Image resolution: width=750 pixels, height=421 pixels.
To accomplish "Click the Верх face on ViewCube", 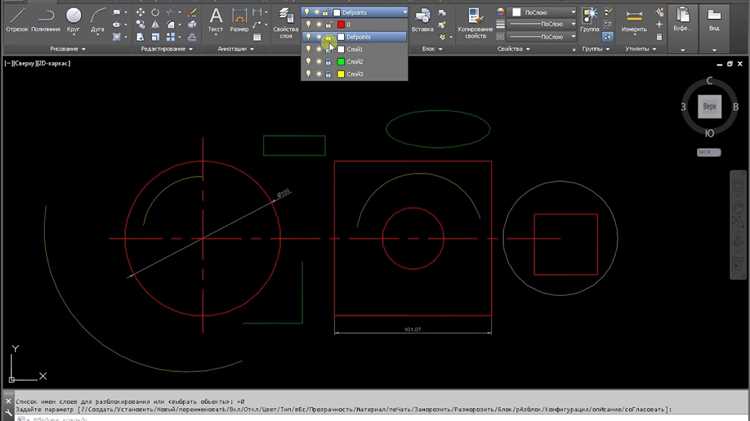I will click(x=709, y=107).
